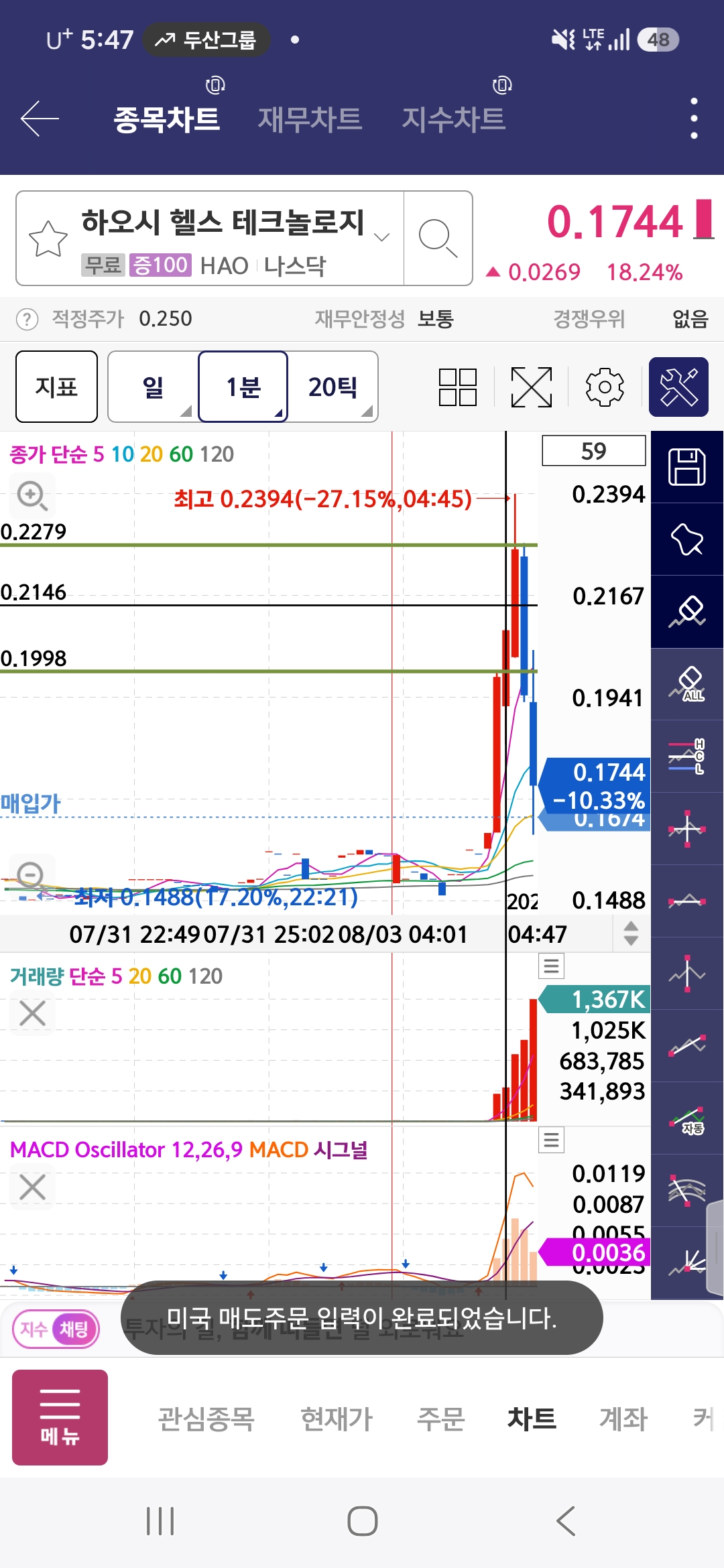Go to the 주문 order tab
This screenshot has width=724, height=1568.
441,1419
